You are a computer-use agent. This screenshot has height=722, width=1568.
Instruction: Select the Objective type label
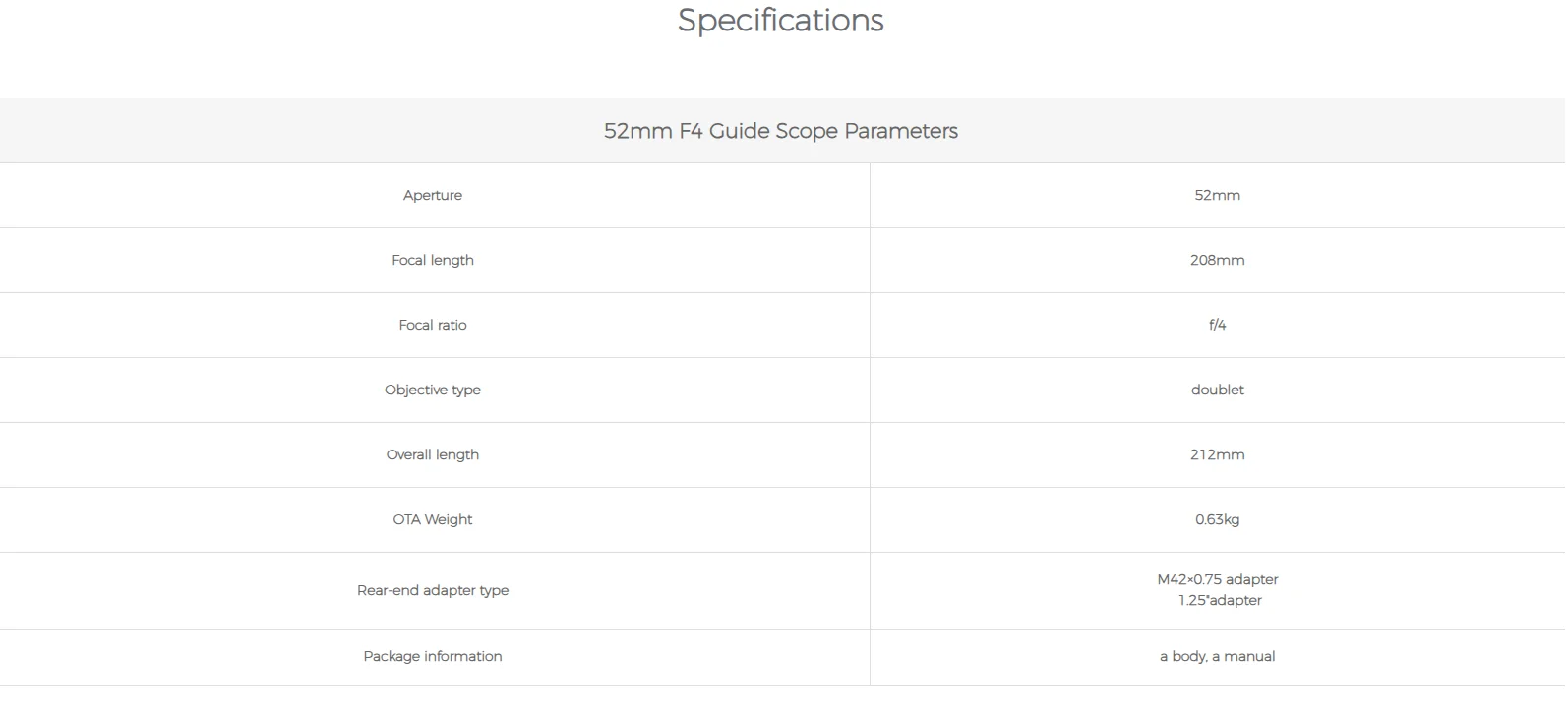click(x=433, y=390)
